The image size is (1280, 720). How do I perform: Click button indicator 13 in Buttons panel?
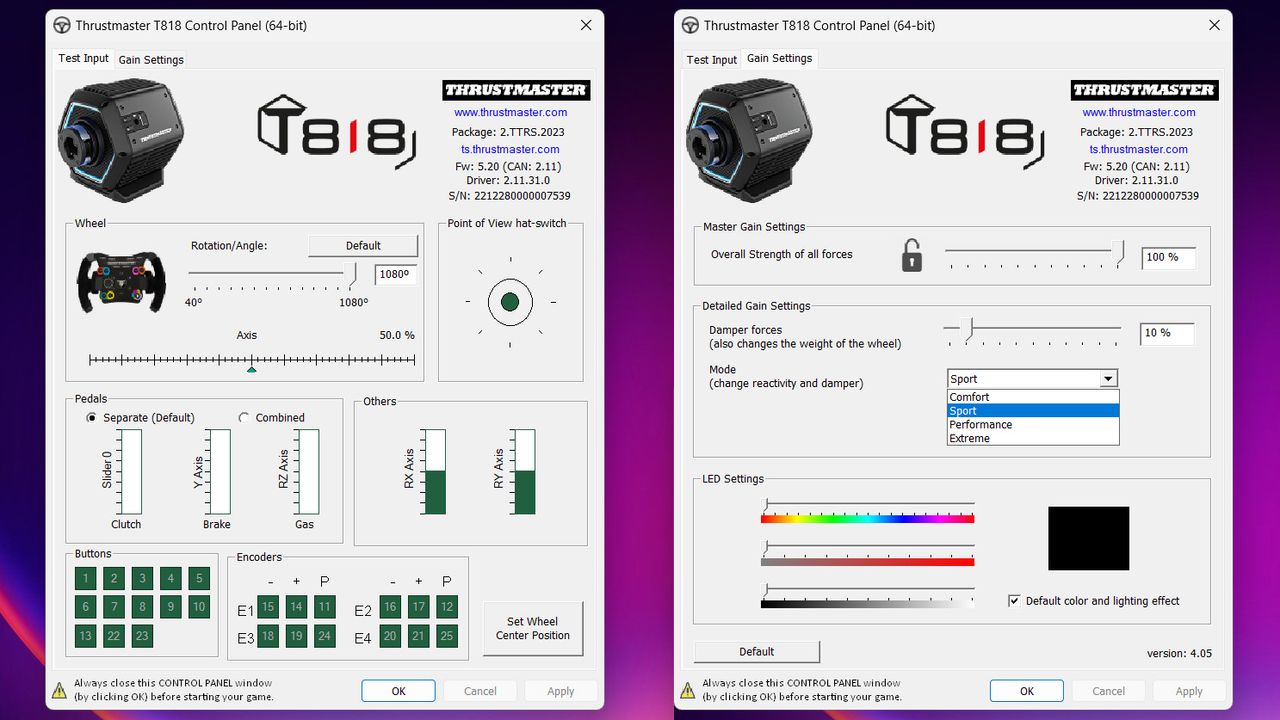[86, 635]
